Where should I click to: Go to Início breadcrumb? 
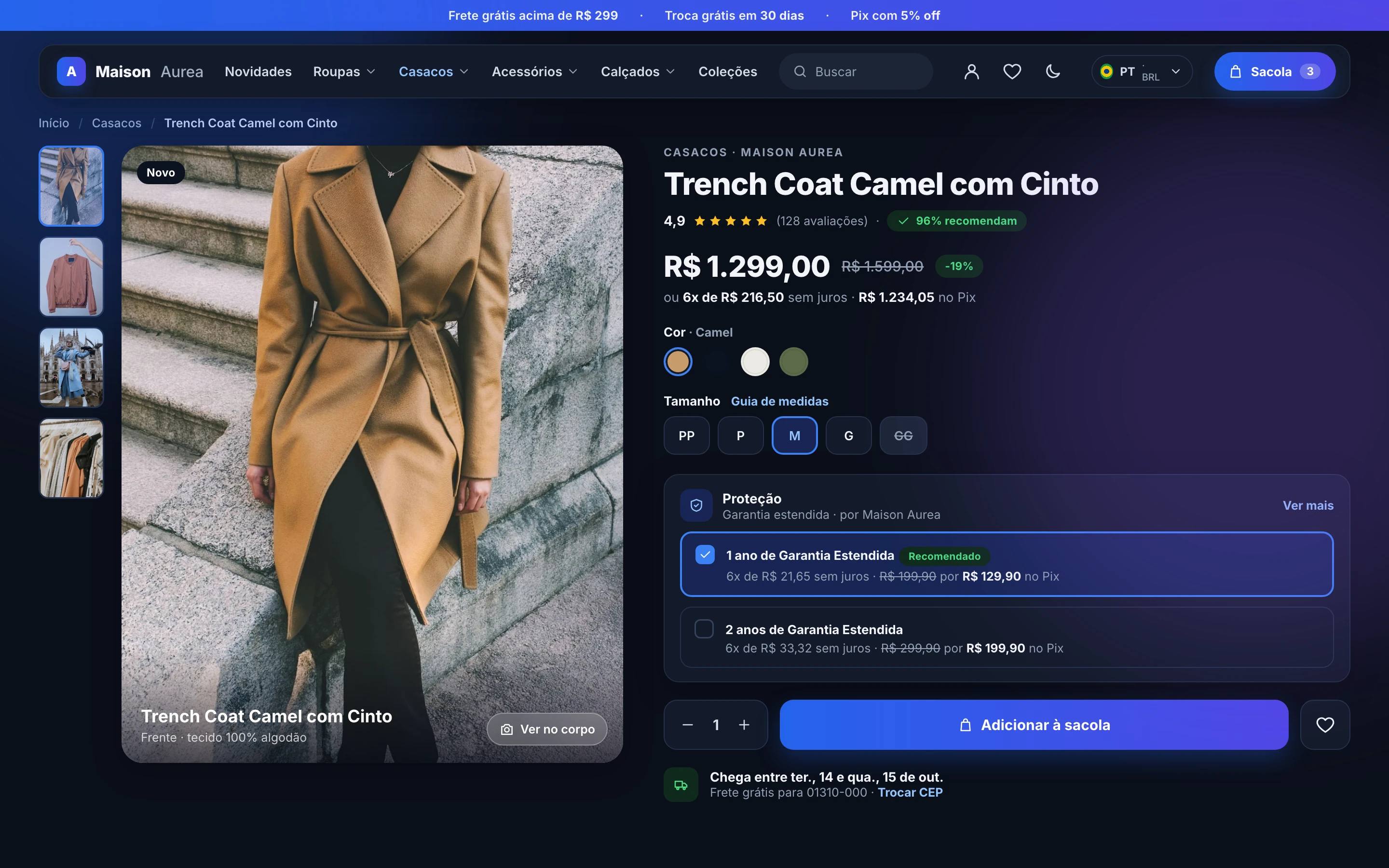pos(54,123)
